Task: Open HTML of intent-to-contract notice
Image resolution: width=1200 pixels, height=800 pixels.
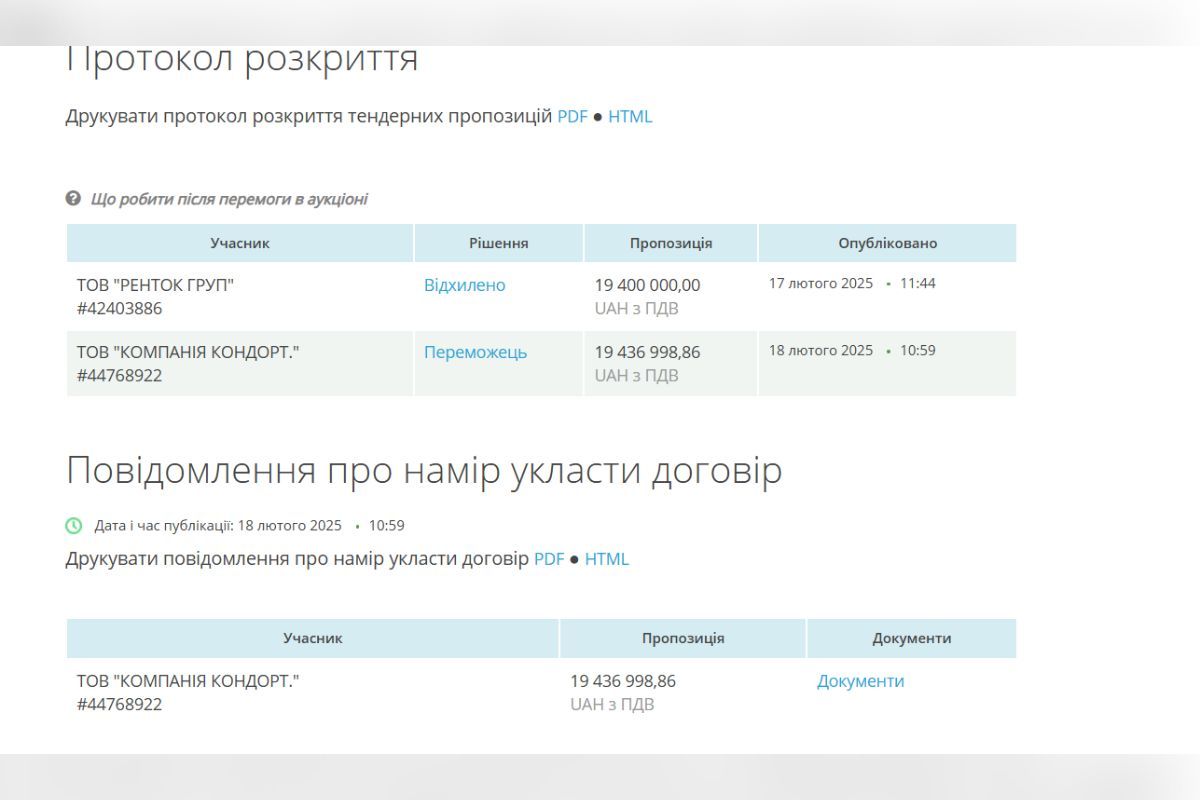Action: click(608, 558)
